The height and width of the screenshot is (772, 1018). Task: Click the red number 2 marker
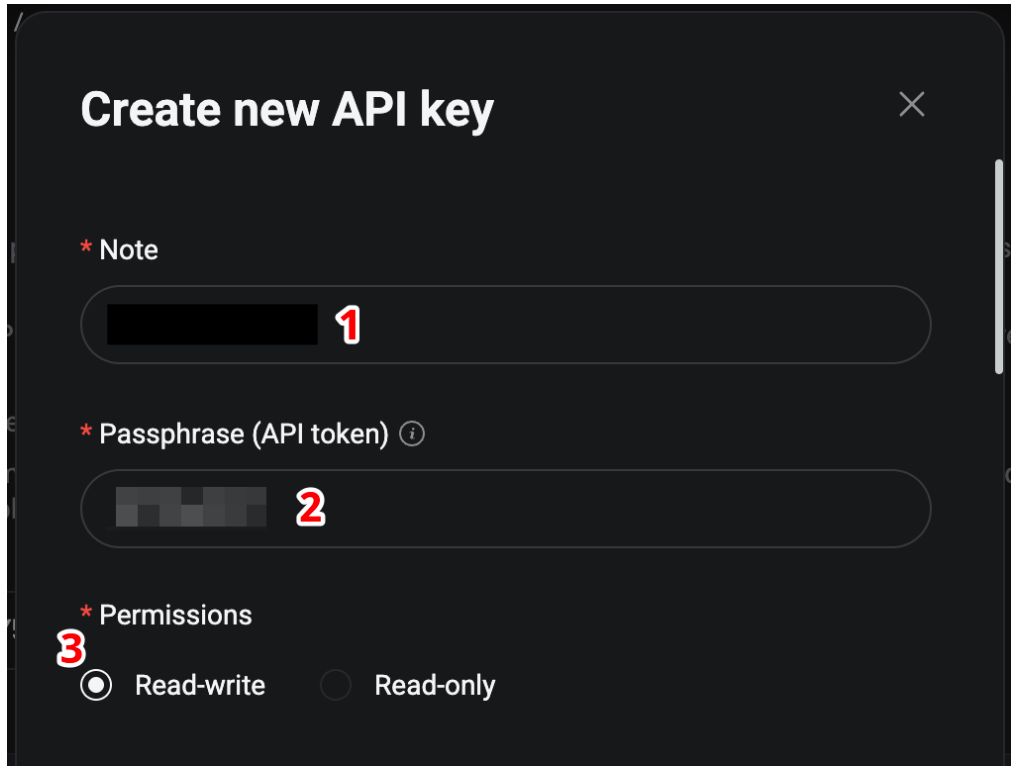(310, 509)
